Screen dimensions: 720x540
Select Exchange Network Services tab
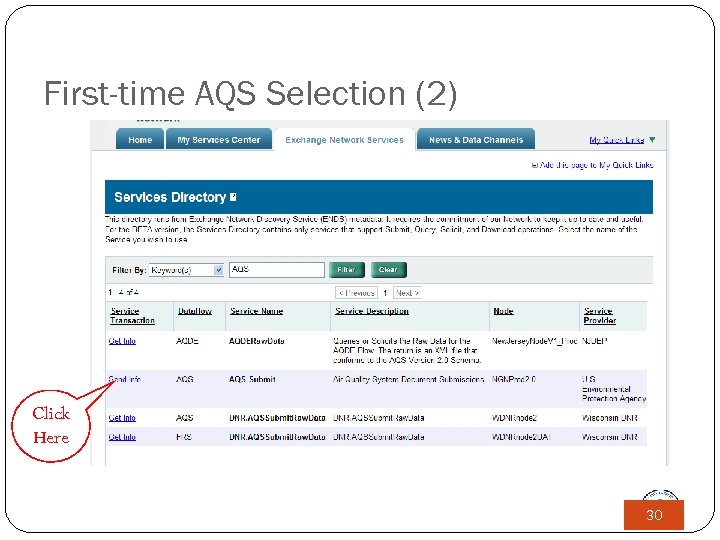click(344, 140)
